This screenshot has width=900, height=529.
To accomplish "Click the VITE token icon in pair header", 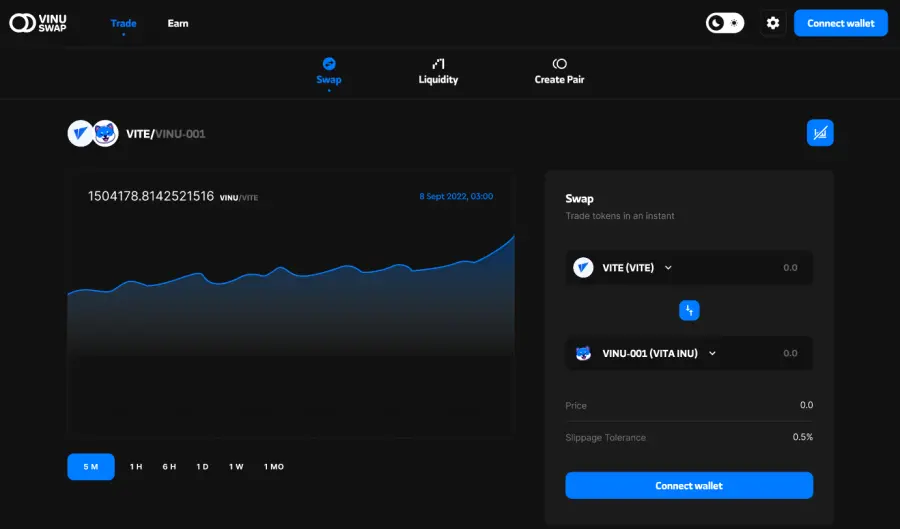I will [x=80, y=134].
